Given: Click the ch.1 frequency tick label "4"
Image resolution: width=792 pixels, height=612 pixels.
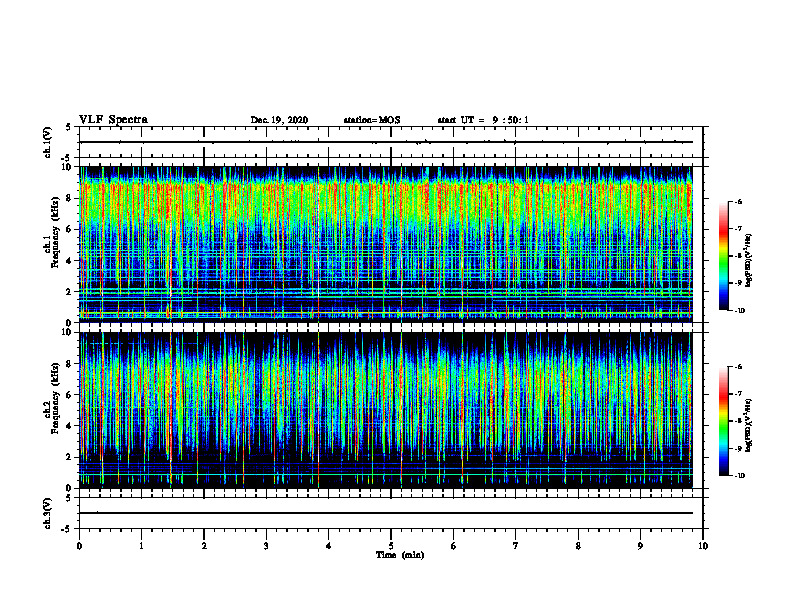Looking at the screenshot, I should click(69, 261).
